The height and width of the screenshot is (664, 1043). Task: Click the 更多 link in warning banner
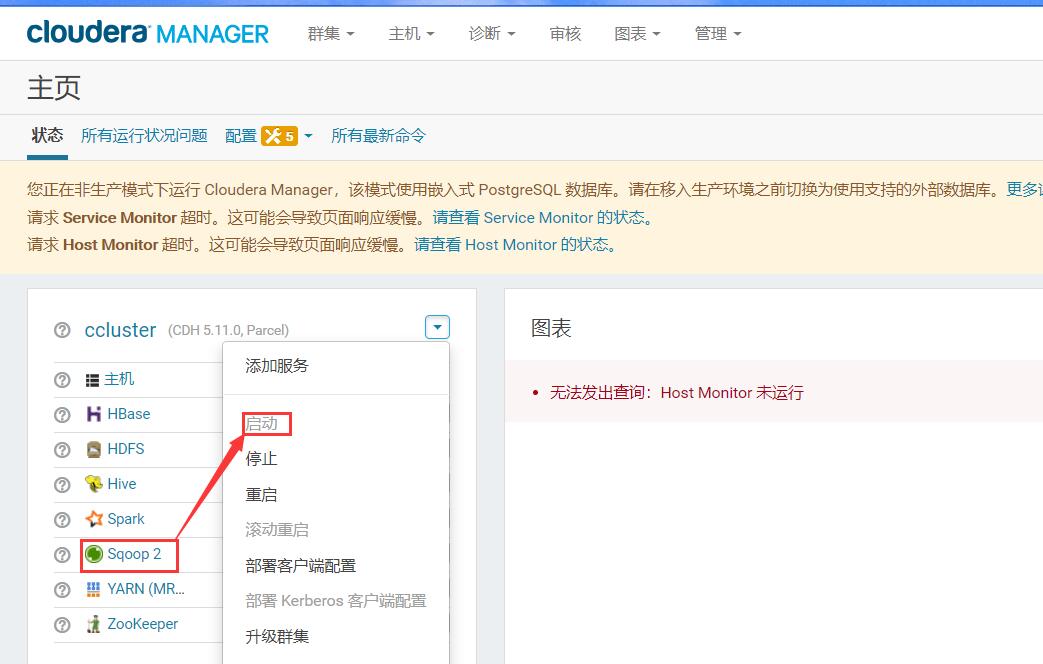1024,190
